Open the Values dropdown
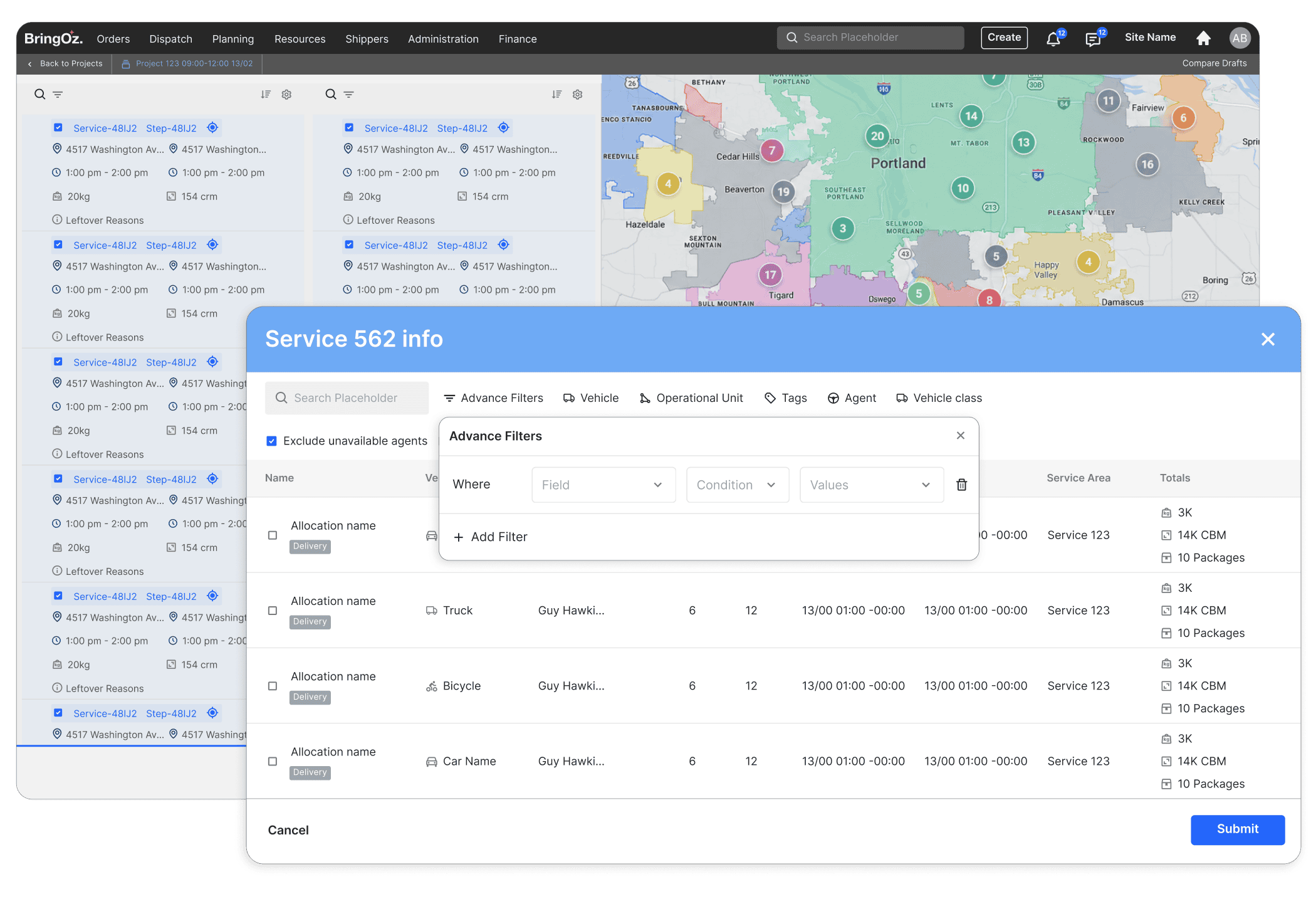Image resolution: width=1316 pixels, height=899 pixels. point(872,485)
